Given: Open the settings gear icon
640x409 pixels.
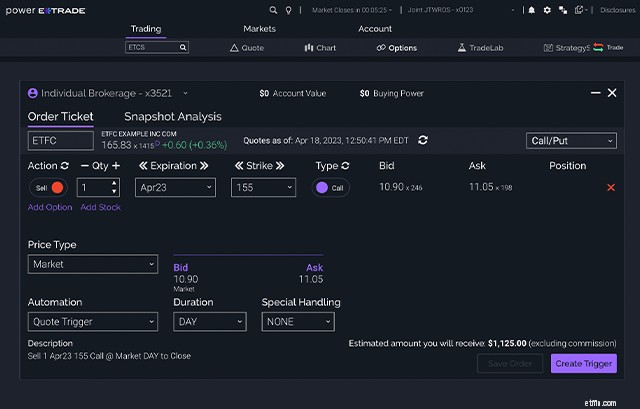Looking at the screenshot, I should pyautogui.click(x=547, y=10).
